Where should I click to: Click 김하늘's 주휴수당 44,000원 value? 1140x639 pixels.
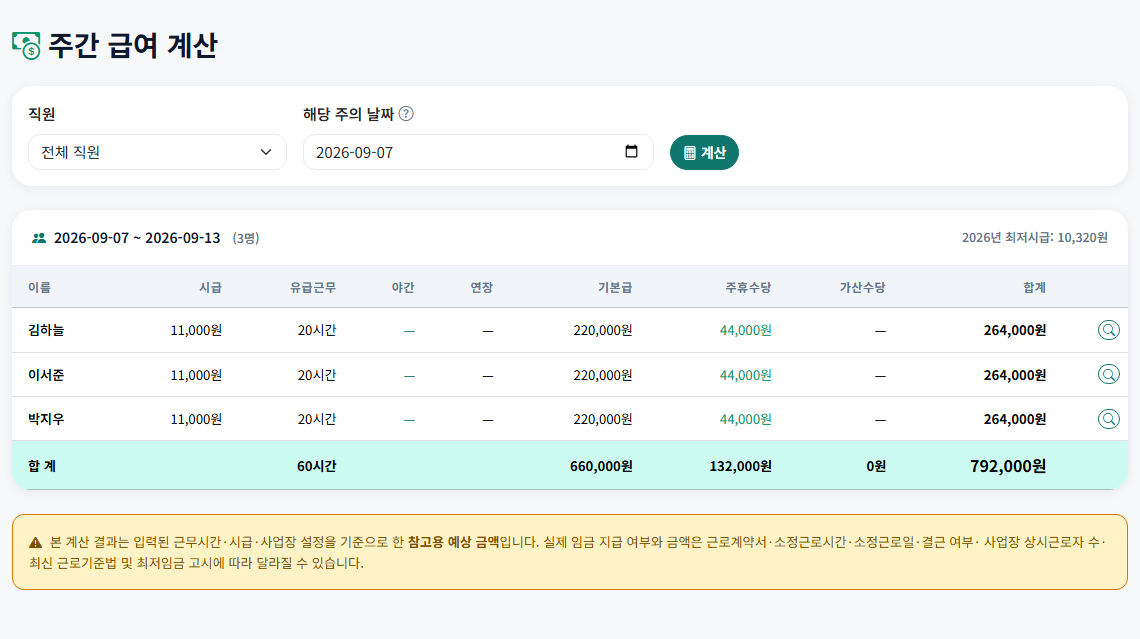point(745,330)
